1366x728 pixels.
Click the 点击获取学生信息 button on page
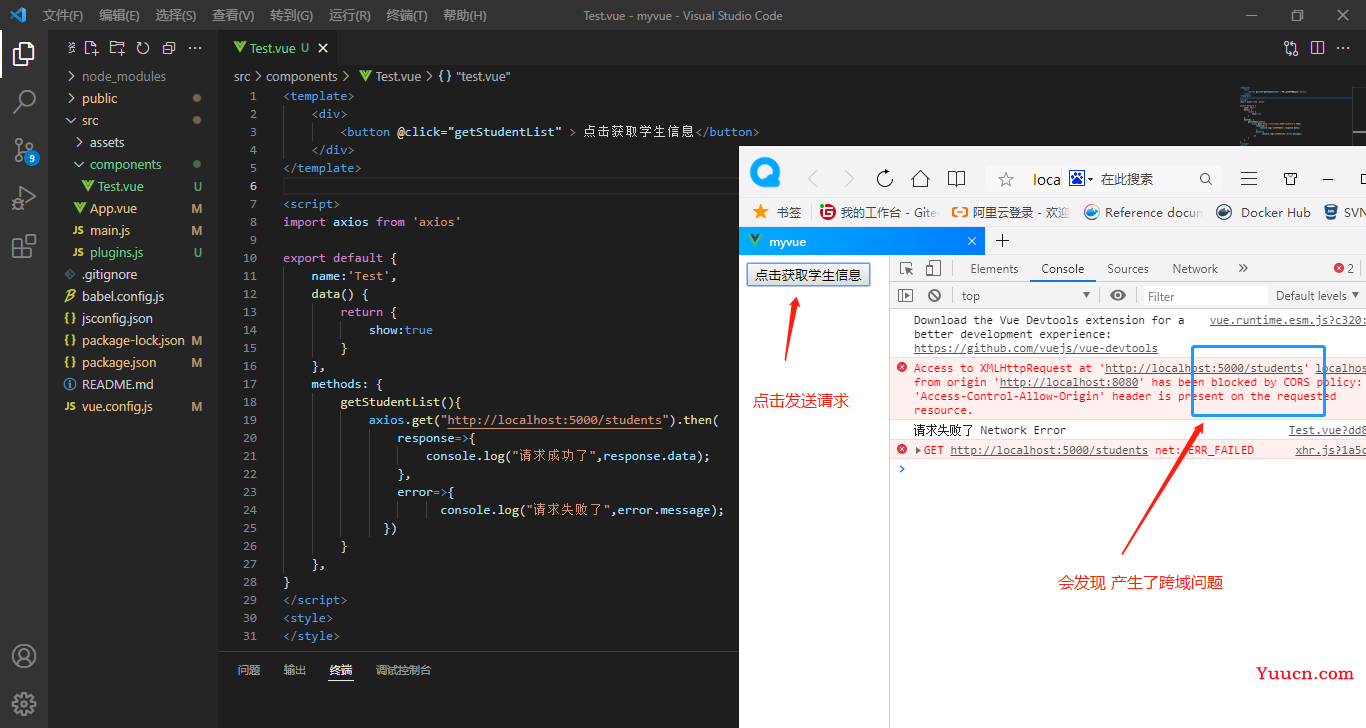tap(808, 275)
